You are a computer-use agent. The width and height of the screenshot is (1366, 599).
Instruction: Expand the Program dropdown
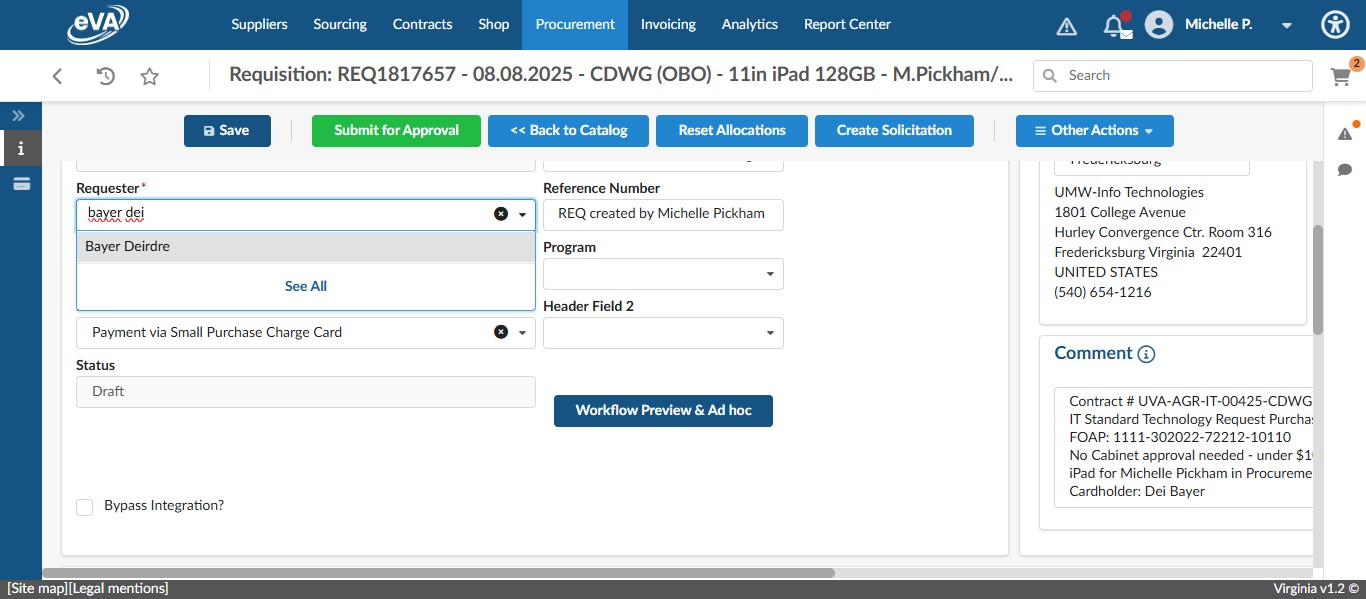click(770, 273)
